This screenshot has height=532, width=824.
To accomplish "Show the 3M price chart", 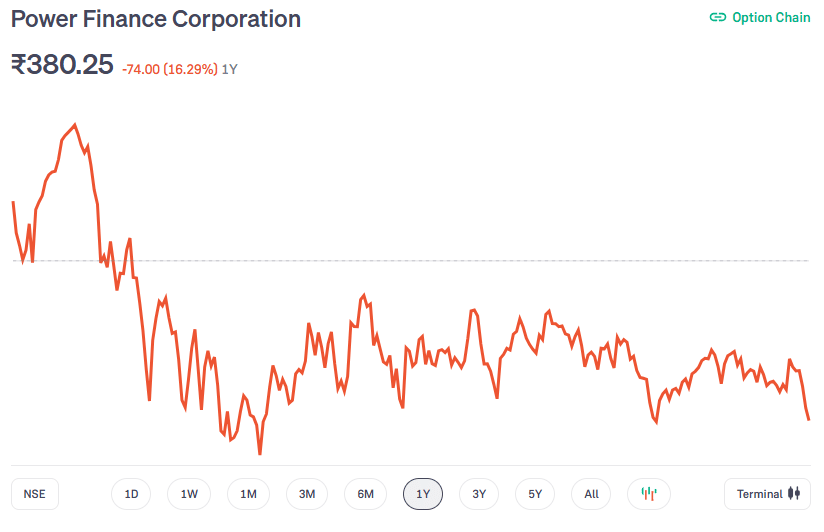I will (307, 494).
